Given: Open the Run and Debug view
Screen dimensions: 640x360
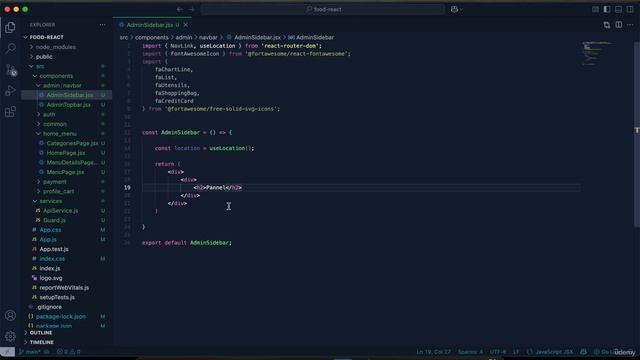Looking at the screenshot, I should pyautogui.click(x=10, y=91).
